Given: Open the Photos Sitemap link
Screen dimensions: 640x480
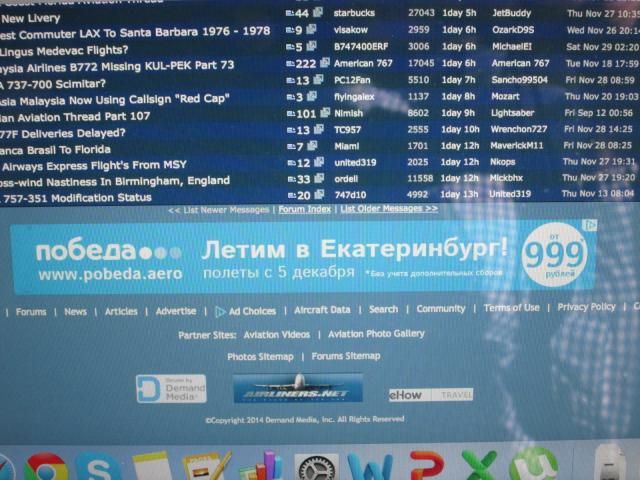Looking at the screenshot, I should pos(260,357).
